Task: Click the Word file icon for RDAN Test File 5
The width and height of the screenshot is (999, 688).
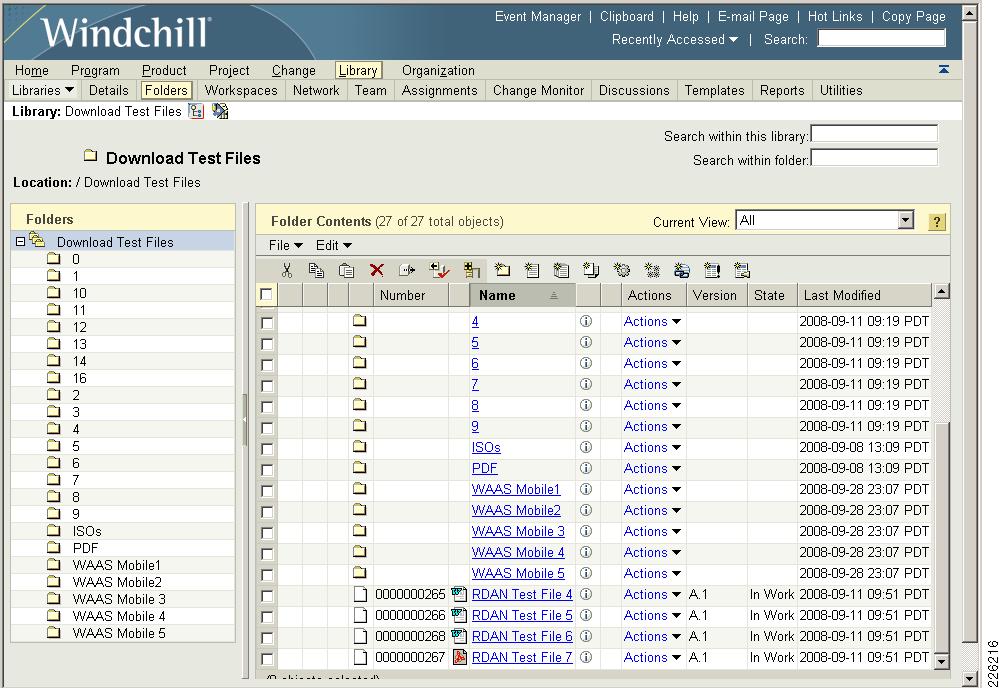Action: click(x=459, y=615)
